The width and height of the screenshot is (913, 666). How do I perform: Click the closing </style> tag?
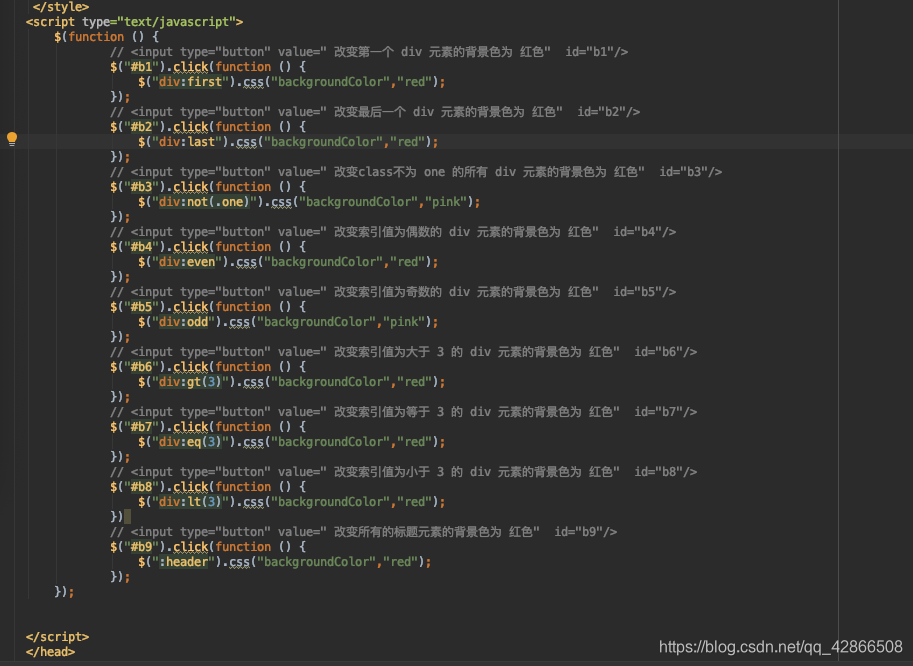(61, 7)
